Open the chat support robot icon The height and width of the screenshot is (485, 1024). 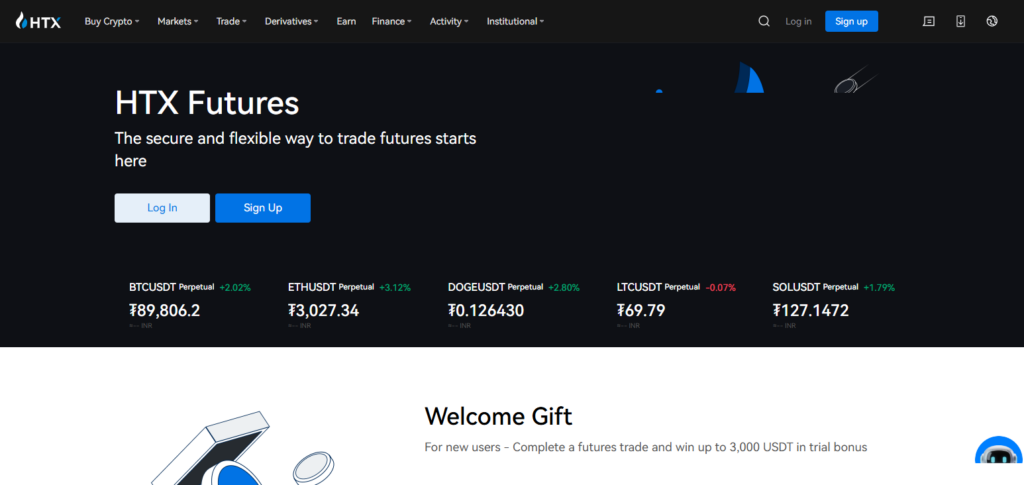tap(999, 450)
